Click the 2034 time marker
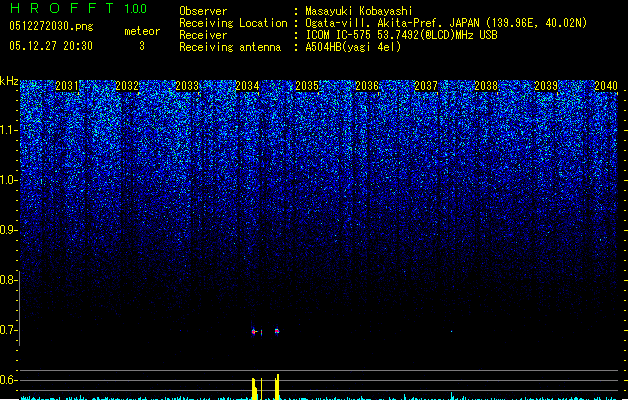The height and width of the screenshot is (400, 629). click(x=247, y=86)
